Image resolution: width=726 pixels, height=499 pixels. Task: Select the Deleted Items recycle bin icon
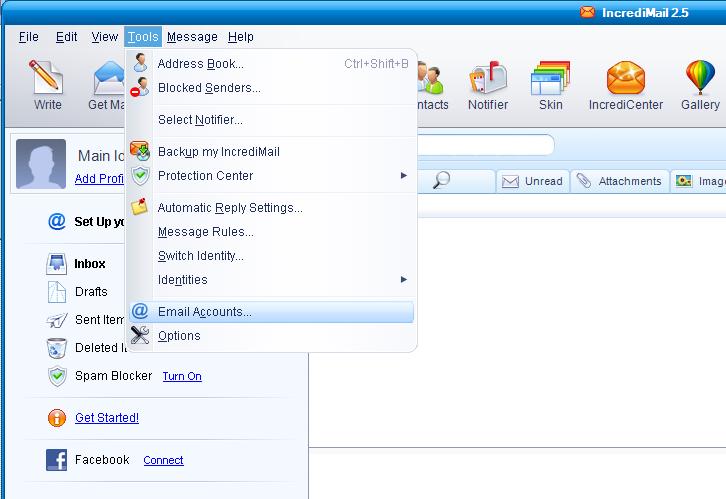[x=56, y=348]
